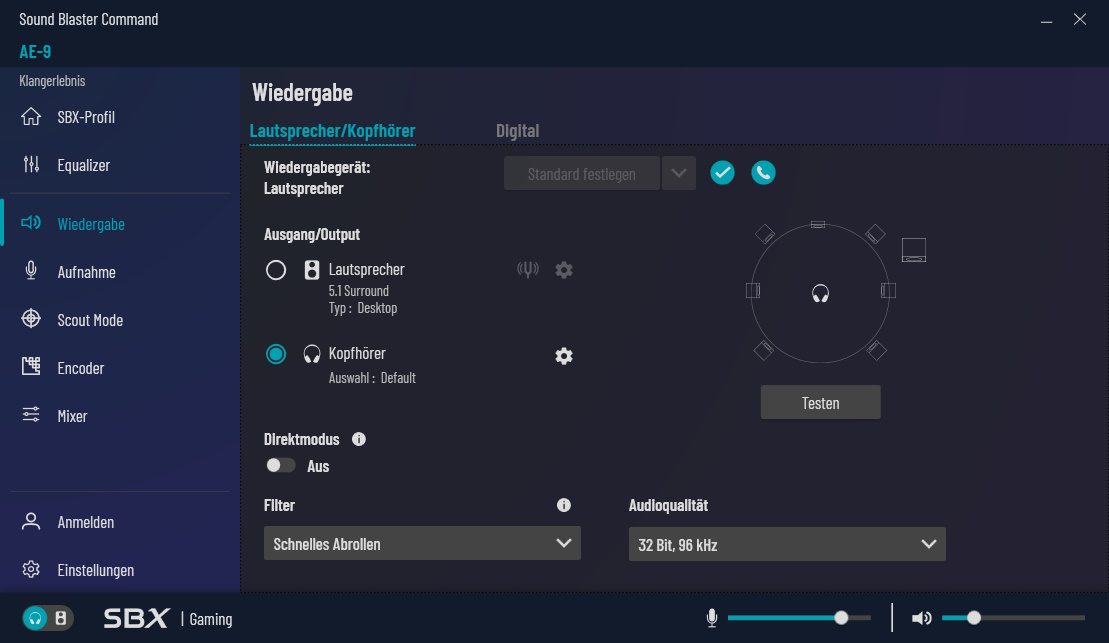1109x643 pixels.
Task: Click the Anmelden user icon
Action: (x=31, y=521)
